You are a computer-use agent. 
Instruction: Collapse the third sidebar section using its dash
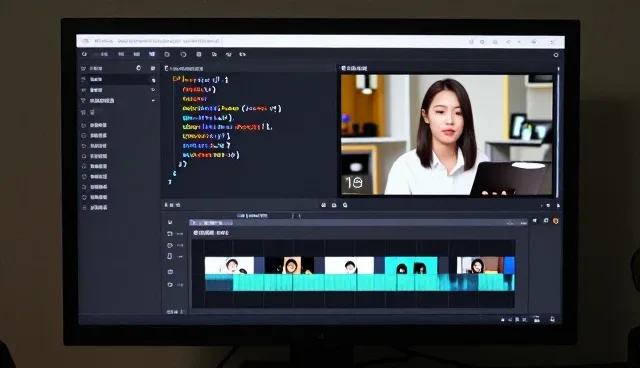tap(153, 100)
